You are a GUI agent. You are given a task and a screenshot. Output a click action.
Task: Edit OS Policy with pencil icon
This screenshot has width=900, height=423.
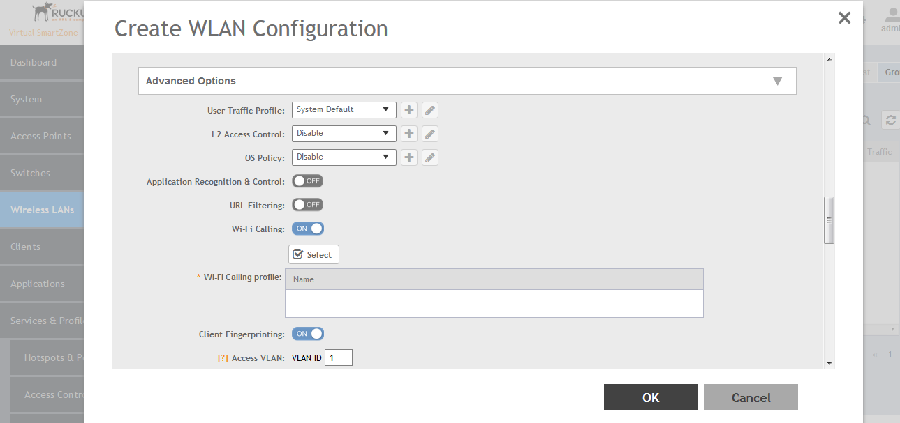pyautogui.click(x=429, y=157)
